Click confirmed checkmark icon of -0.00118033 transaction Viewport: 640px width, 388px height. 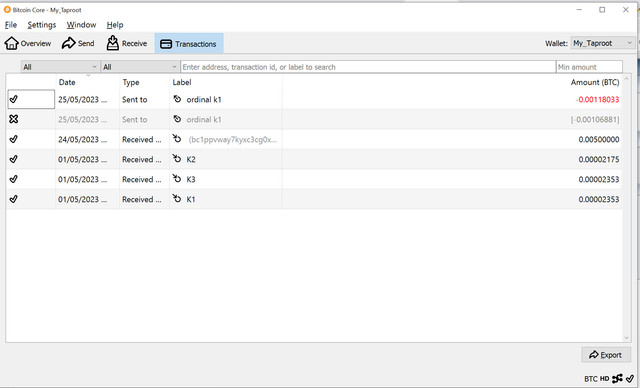pyautogui.click(x=13, y=99)
